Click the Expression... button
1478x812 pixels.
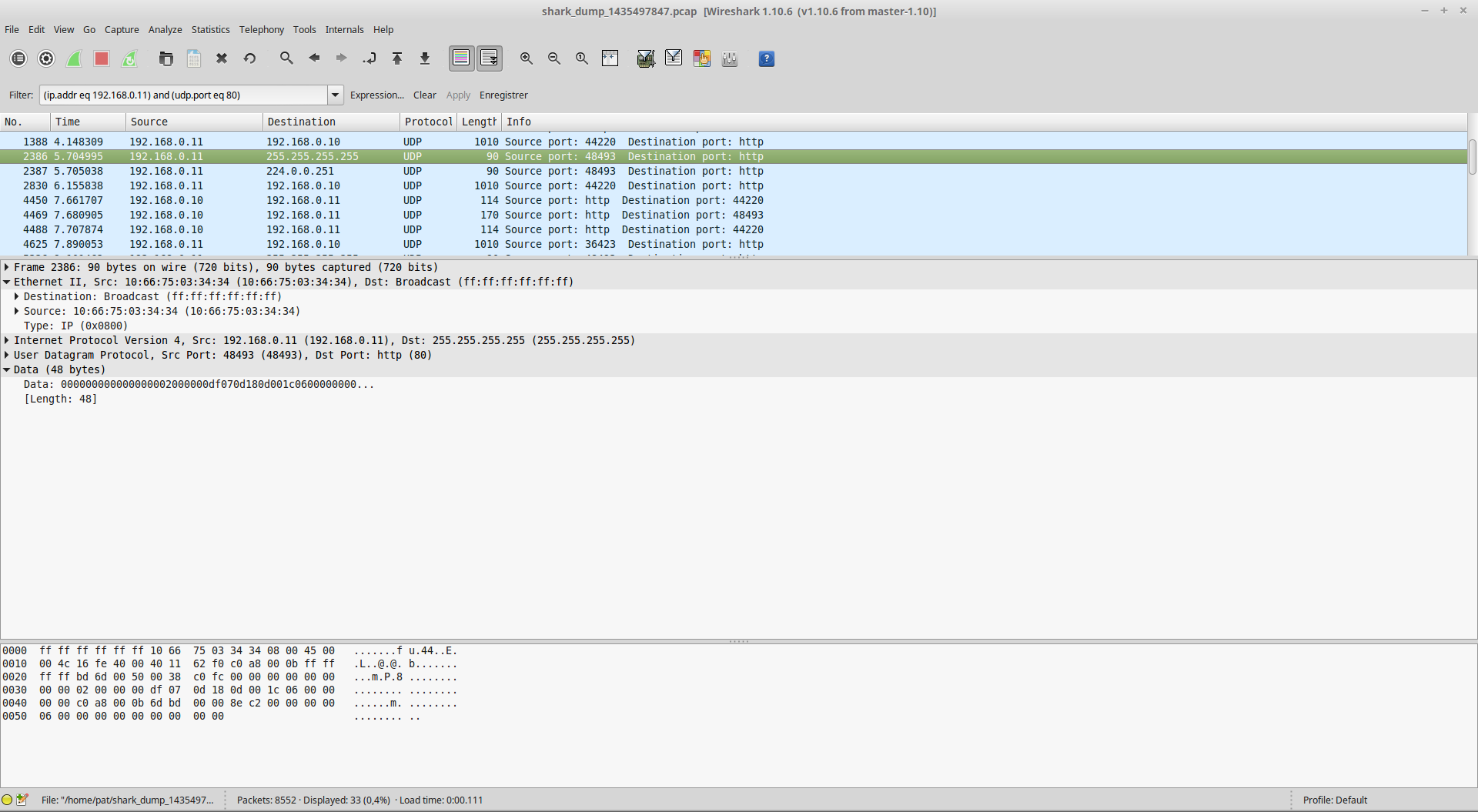tap(376, 95)
